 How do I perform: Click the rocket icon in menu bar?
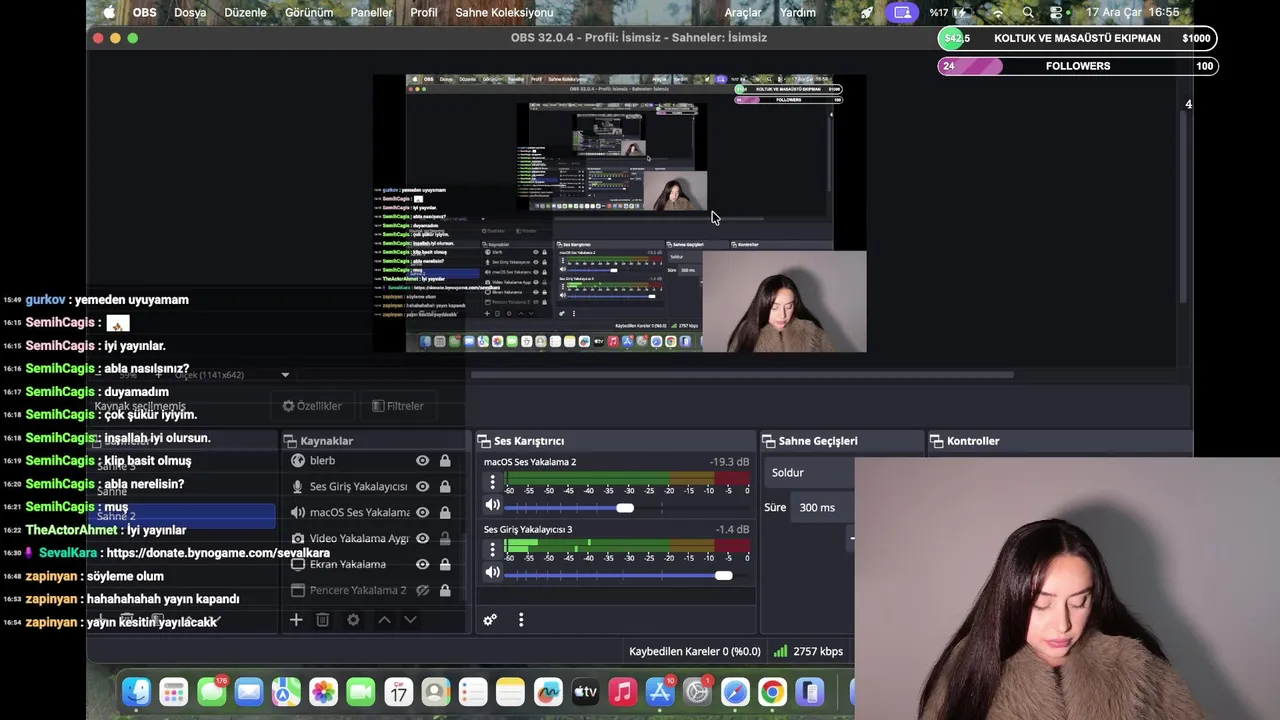tap(867, 13)
